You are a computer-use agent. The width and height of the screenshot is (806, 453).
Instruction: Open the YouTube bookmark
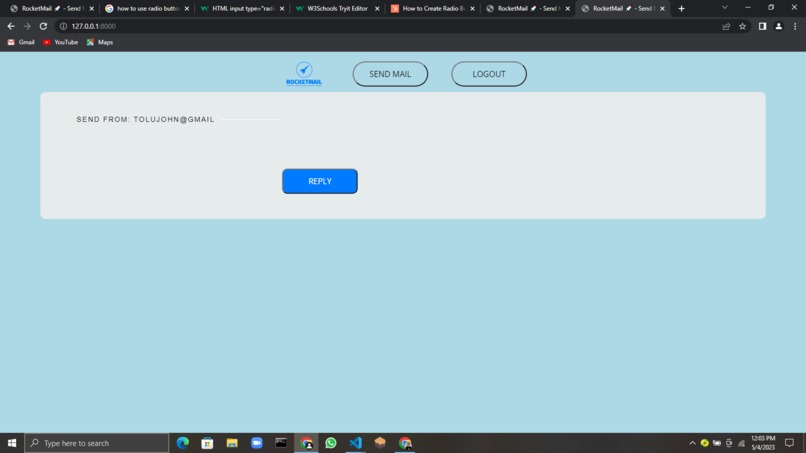61,42
